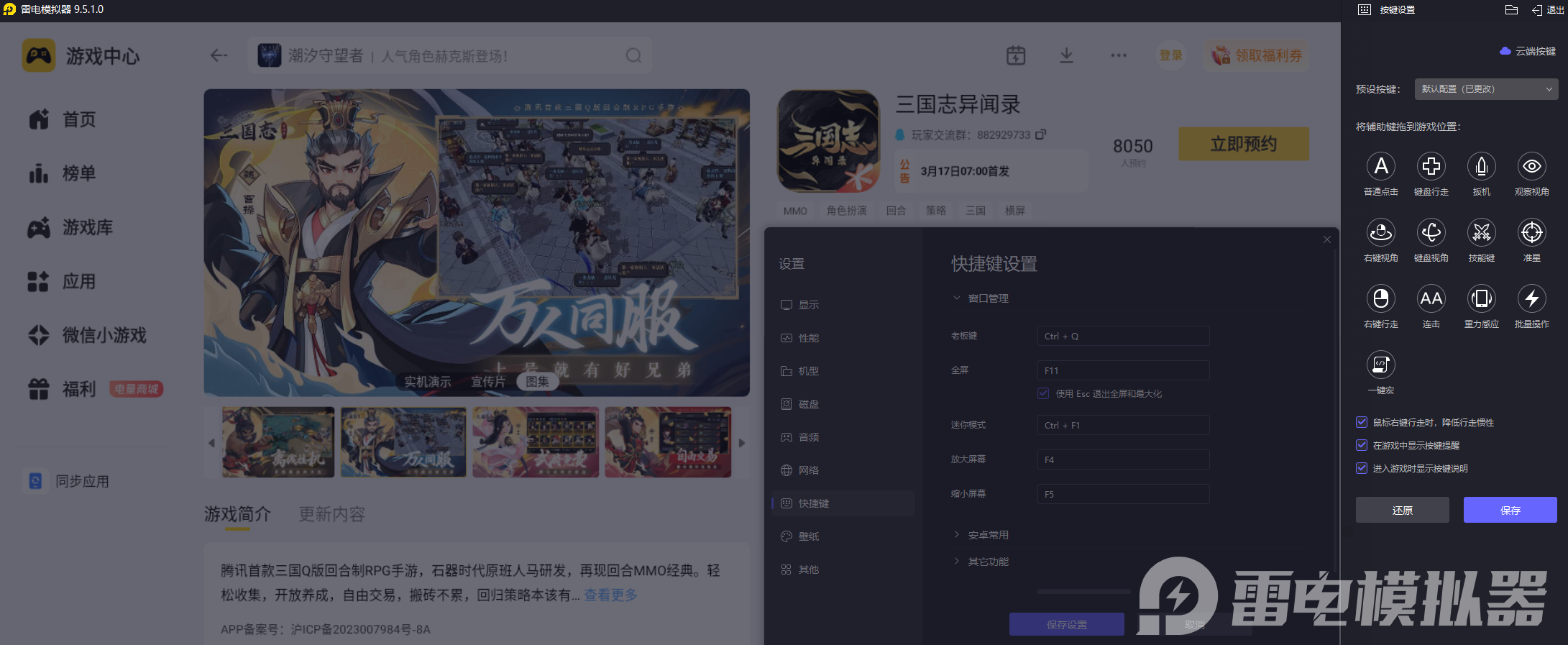Choose the 技能键 crossed-swords icon
Image resolution: width=1568 pixels, height=645 pixels.
pos(1482,233)
